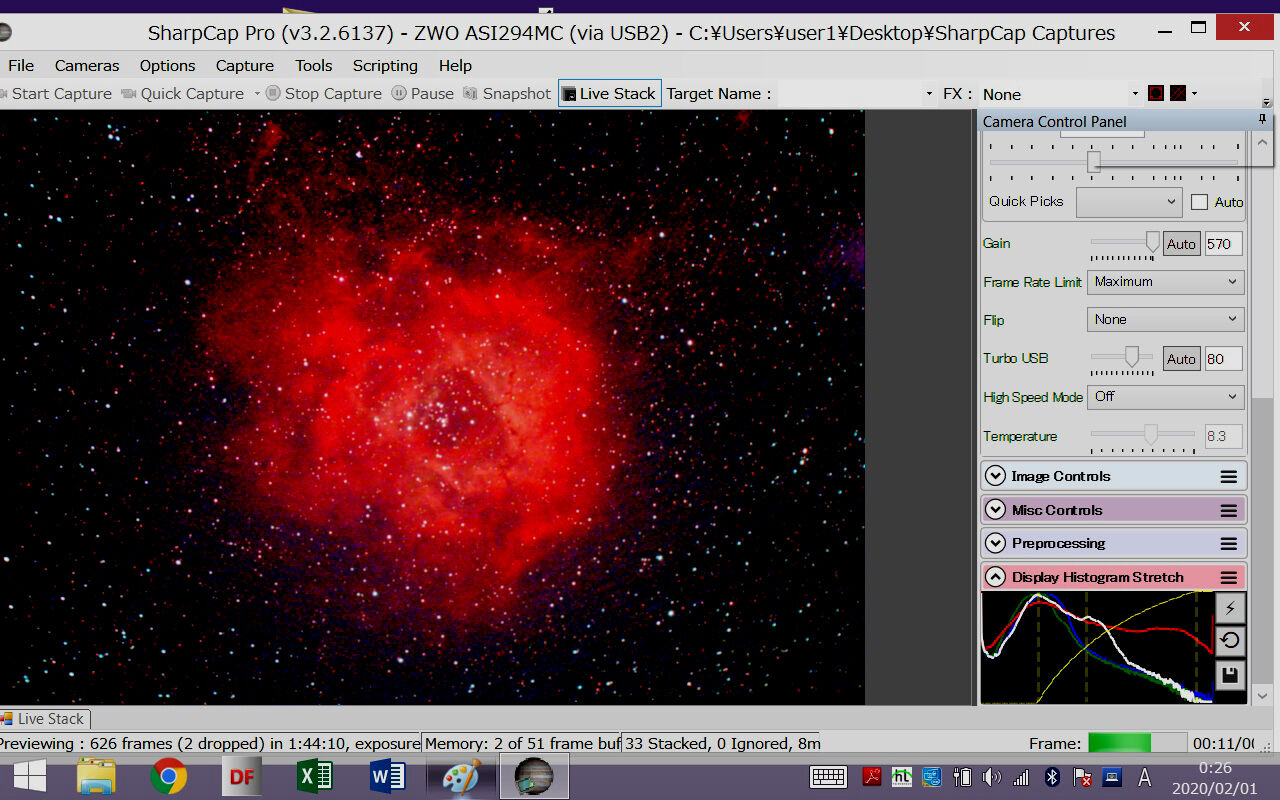Open the Frame Rate Limit dropdown
The width and height of the screenshot is (1280, 800).
point(1165,282)
